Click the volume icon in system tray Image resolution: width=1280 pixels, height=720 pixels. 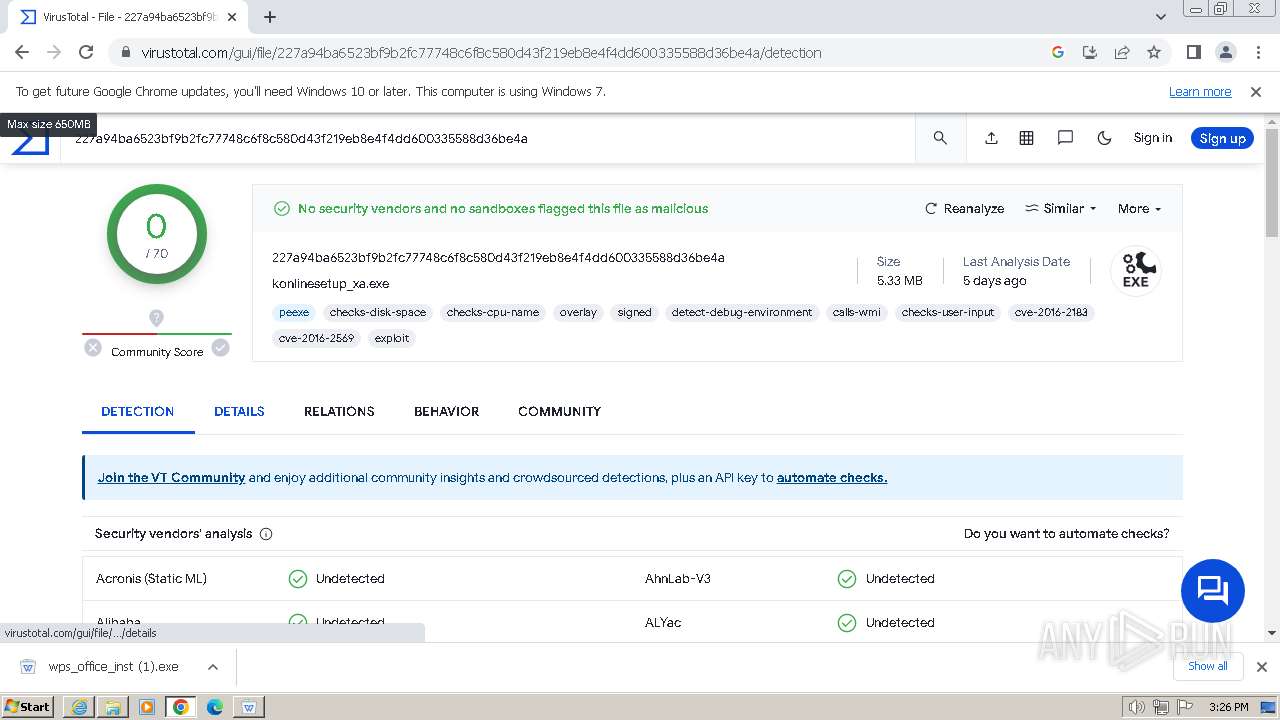[1138, 707]
